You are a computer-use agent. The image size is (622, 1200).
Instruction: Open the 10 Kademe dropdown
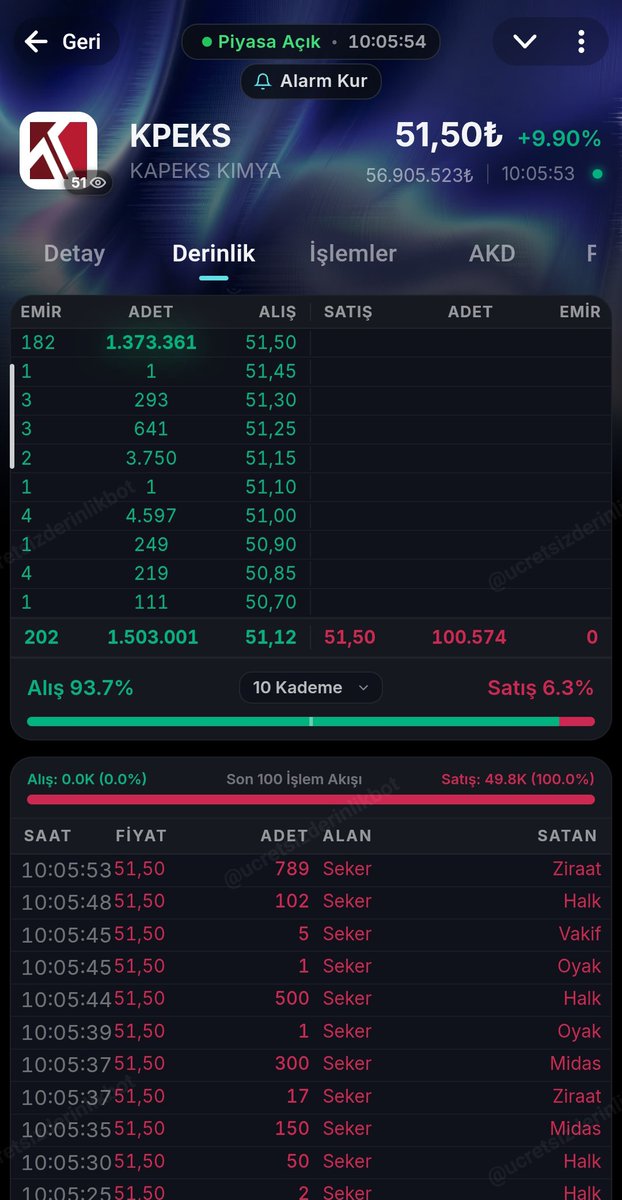[x=311, y=688]
